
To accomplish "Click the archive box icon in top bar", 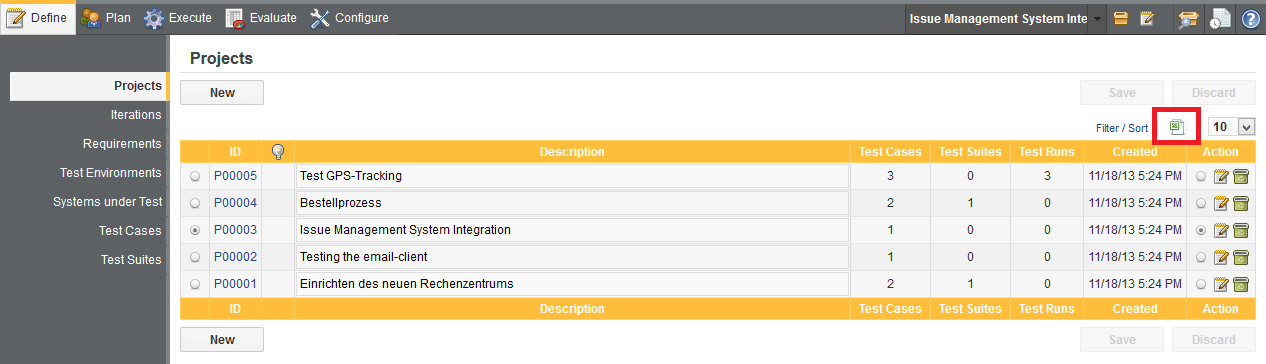I will click(x=1121, y=19).
